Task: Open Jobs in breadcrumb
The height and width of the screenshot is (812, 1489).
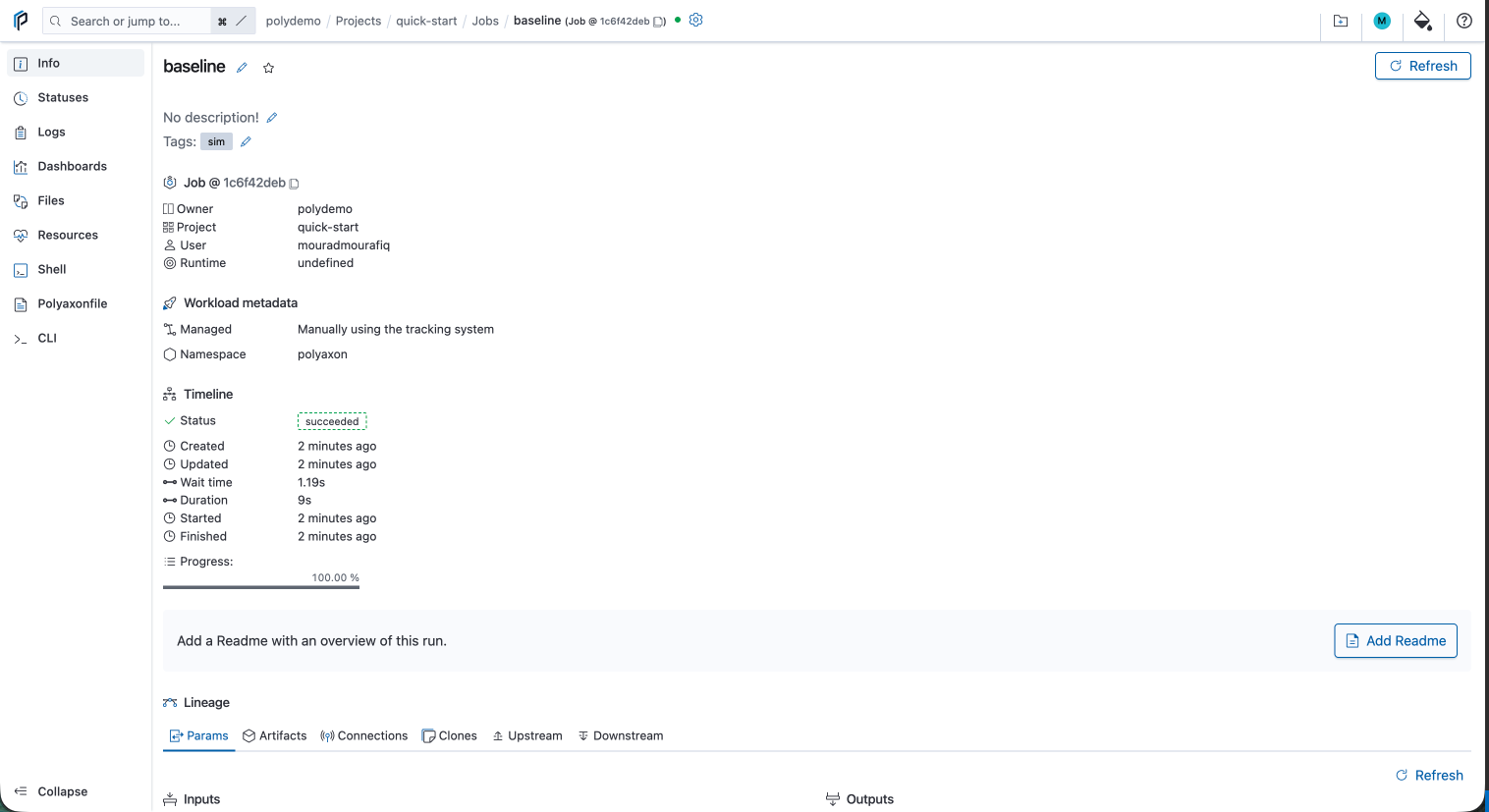Action: [485, 21]
